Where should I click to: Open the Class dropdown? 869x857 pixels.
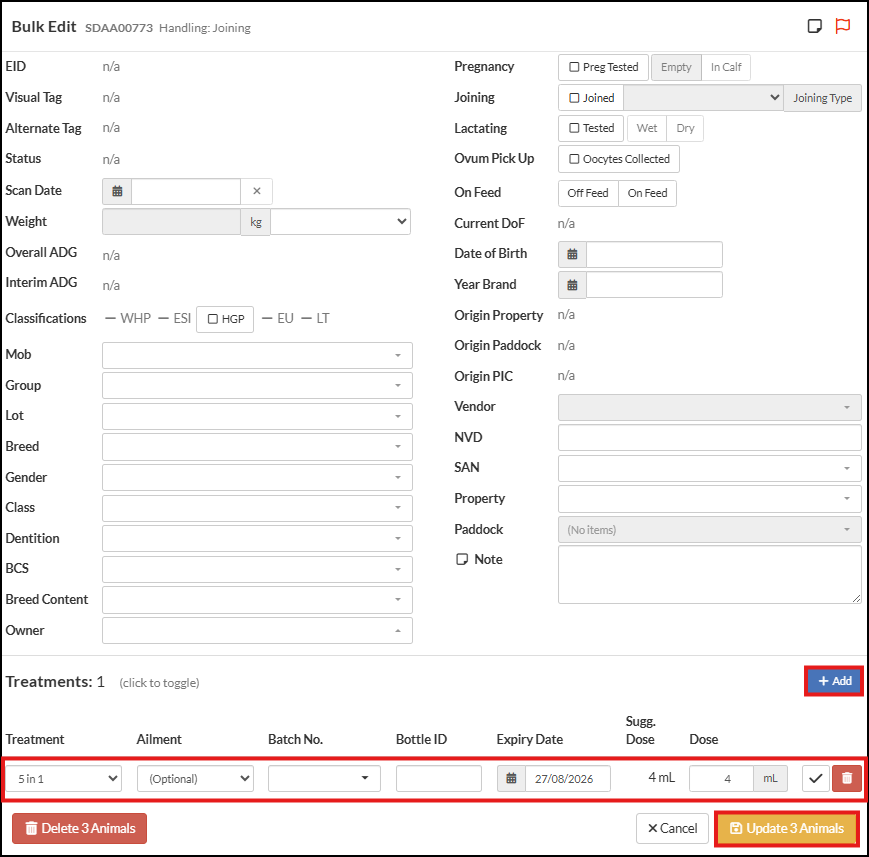point(257,508)
